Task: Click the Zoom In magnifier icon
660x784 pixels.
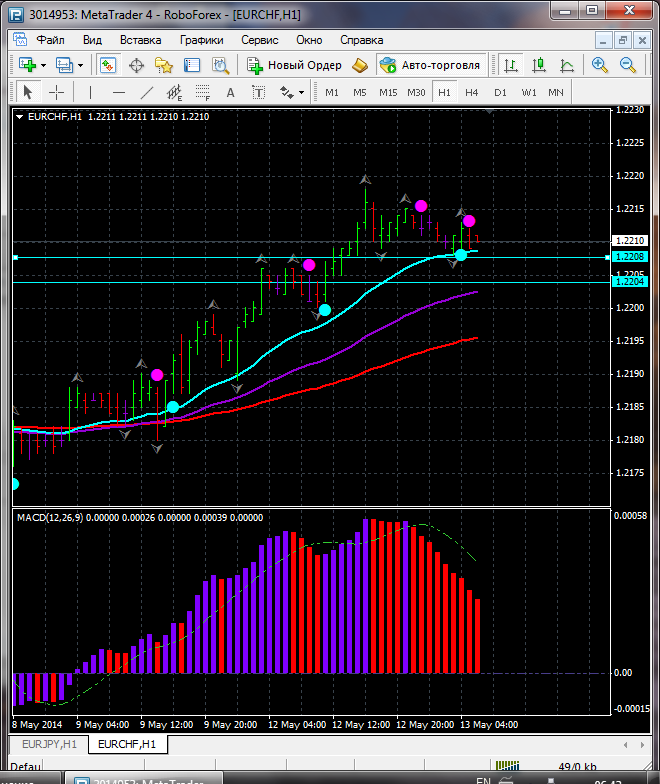Action: click(600, 65)
